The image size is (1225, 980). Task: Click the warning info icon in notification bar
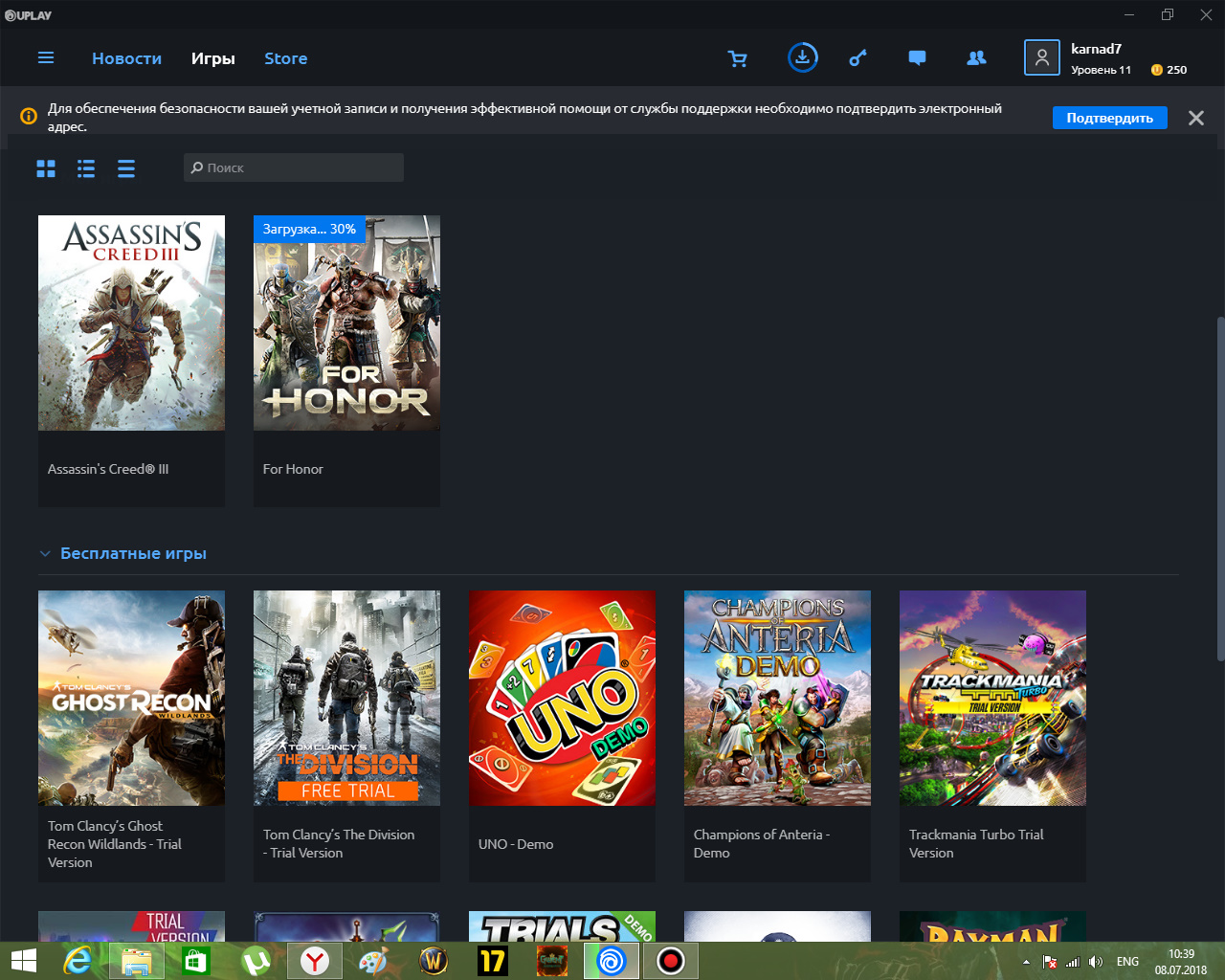click(x=29, y=116)
